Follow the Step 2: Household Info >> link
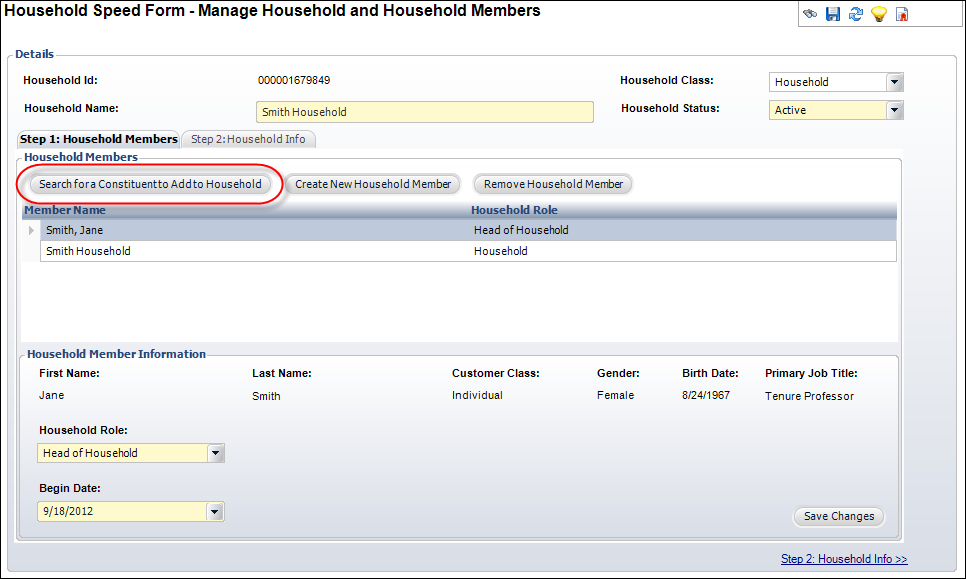Screen dimensions: 966x579 click(x=844, y=559)
